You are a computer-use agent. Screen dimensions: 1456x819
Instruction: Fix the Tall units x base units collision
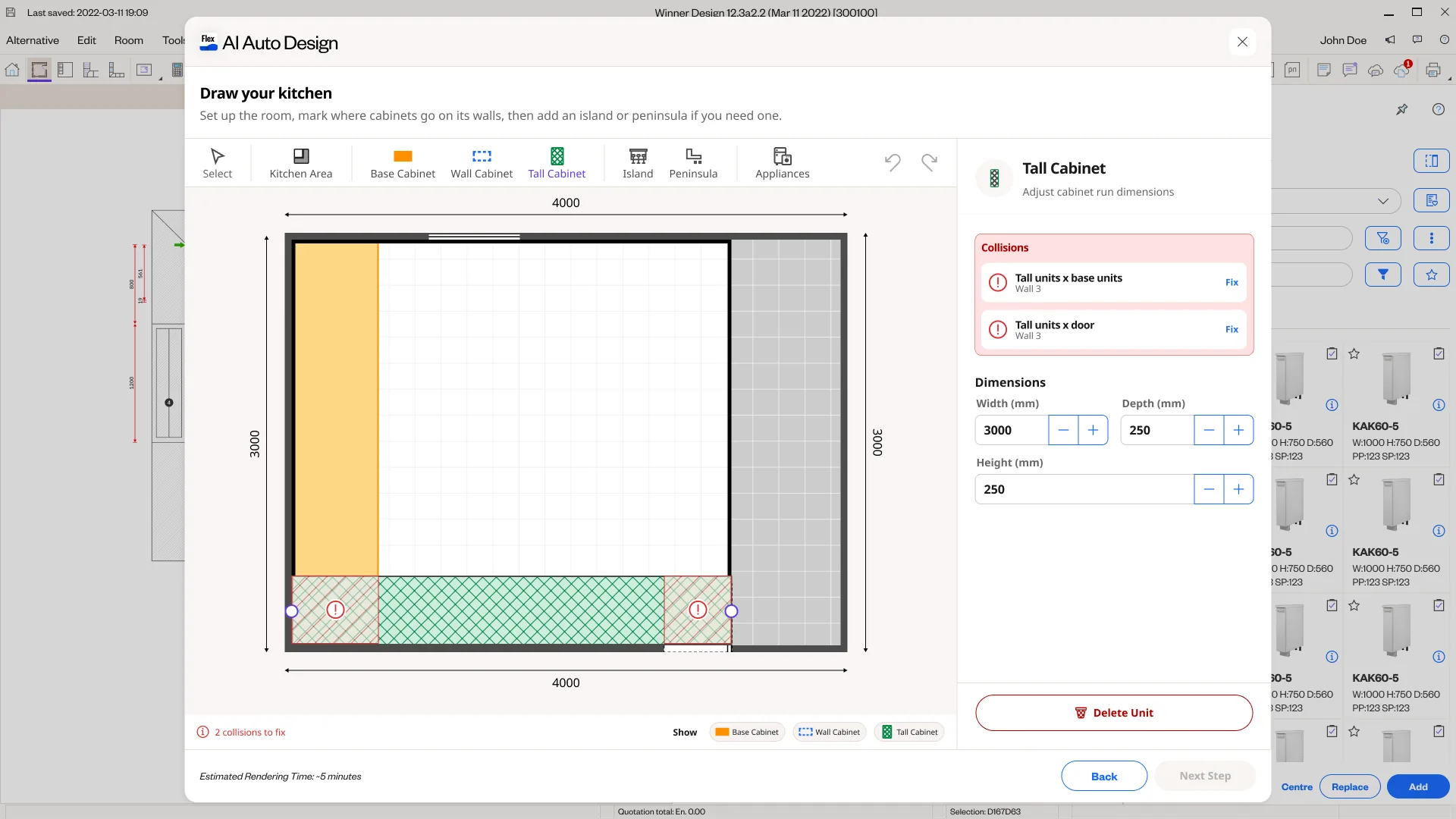1232,282
